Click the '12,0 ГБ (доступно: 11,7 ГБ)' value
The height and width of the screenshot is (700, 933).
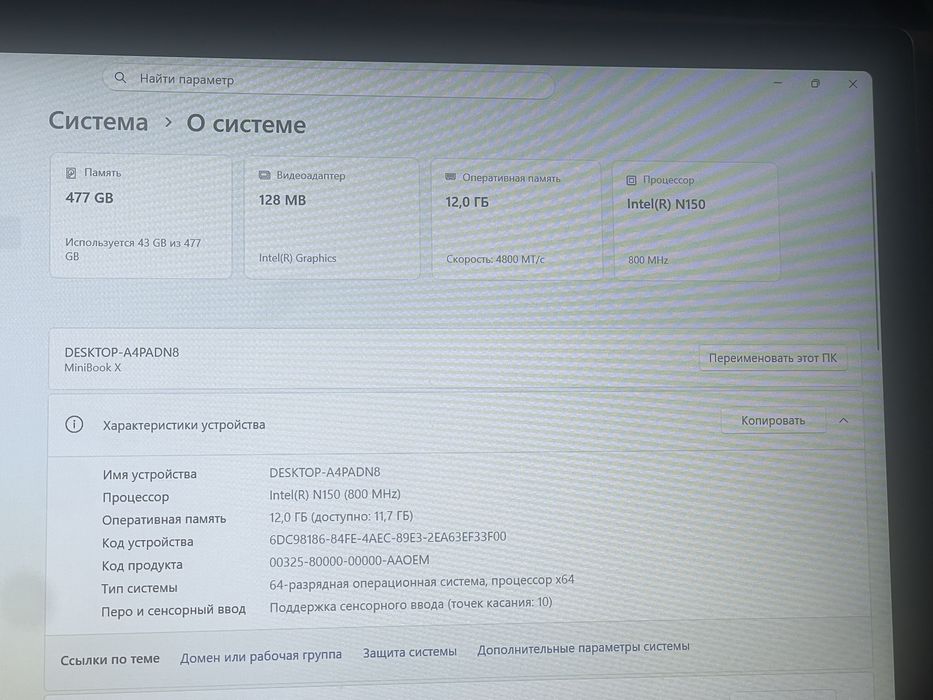[x=341, y=516]
